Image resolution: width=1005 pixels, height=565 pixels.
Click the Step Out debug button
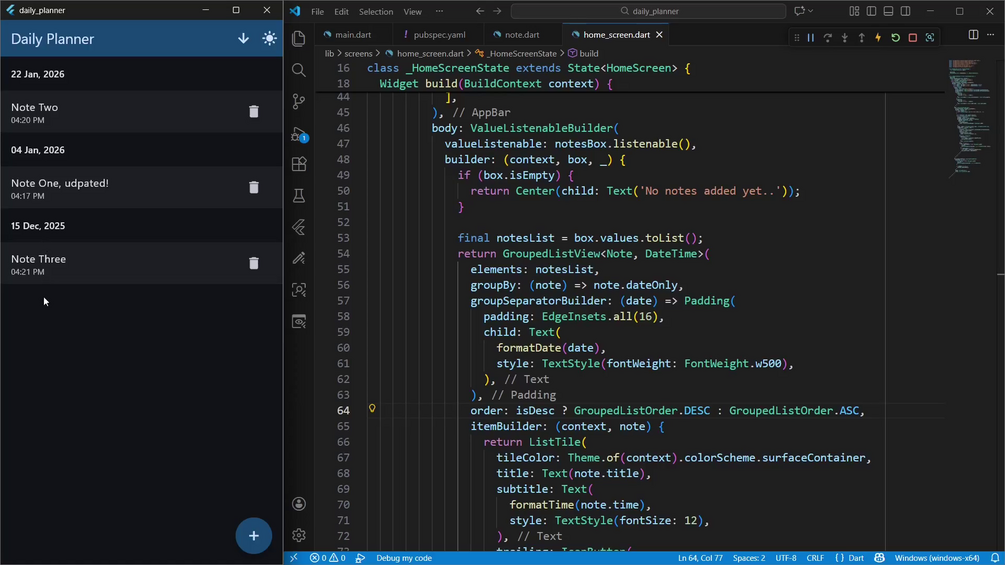(x=861, y=38)
